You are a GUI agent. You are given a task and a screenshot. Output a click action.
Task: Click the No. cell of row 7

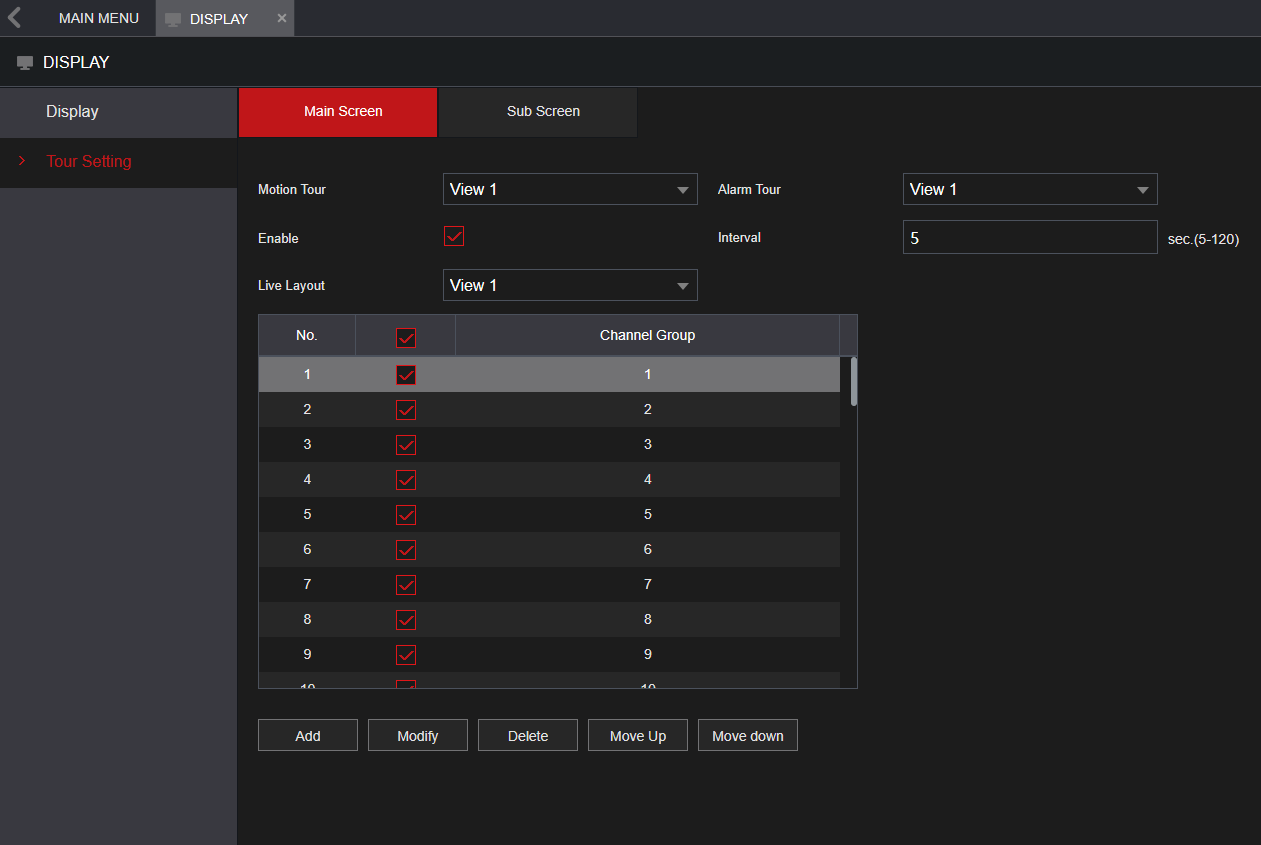(307, 584)
